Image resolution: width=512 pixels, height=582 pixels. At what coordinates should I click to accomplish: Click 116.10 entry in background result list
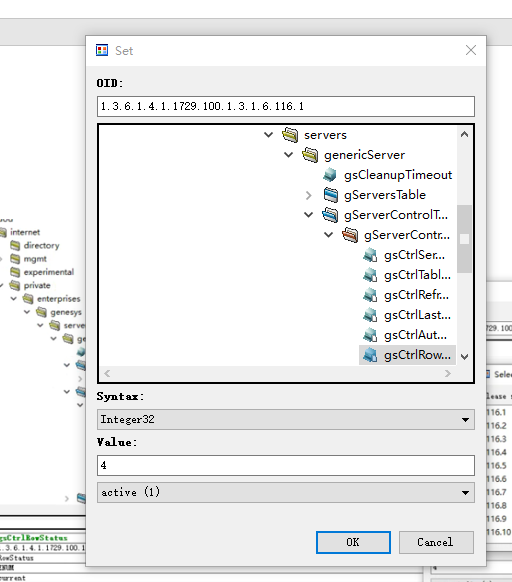498,532
